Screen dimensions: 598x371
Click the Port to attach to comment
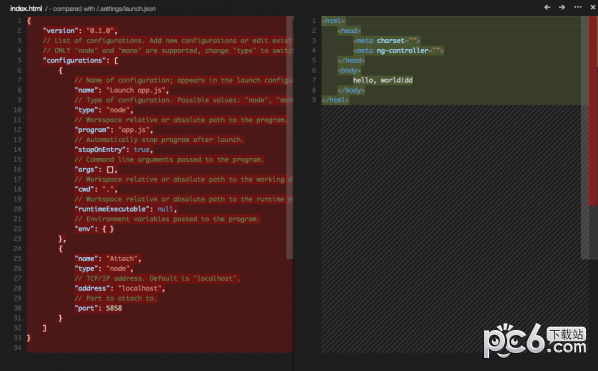(x=116, y=298)
